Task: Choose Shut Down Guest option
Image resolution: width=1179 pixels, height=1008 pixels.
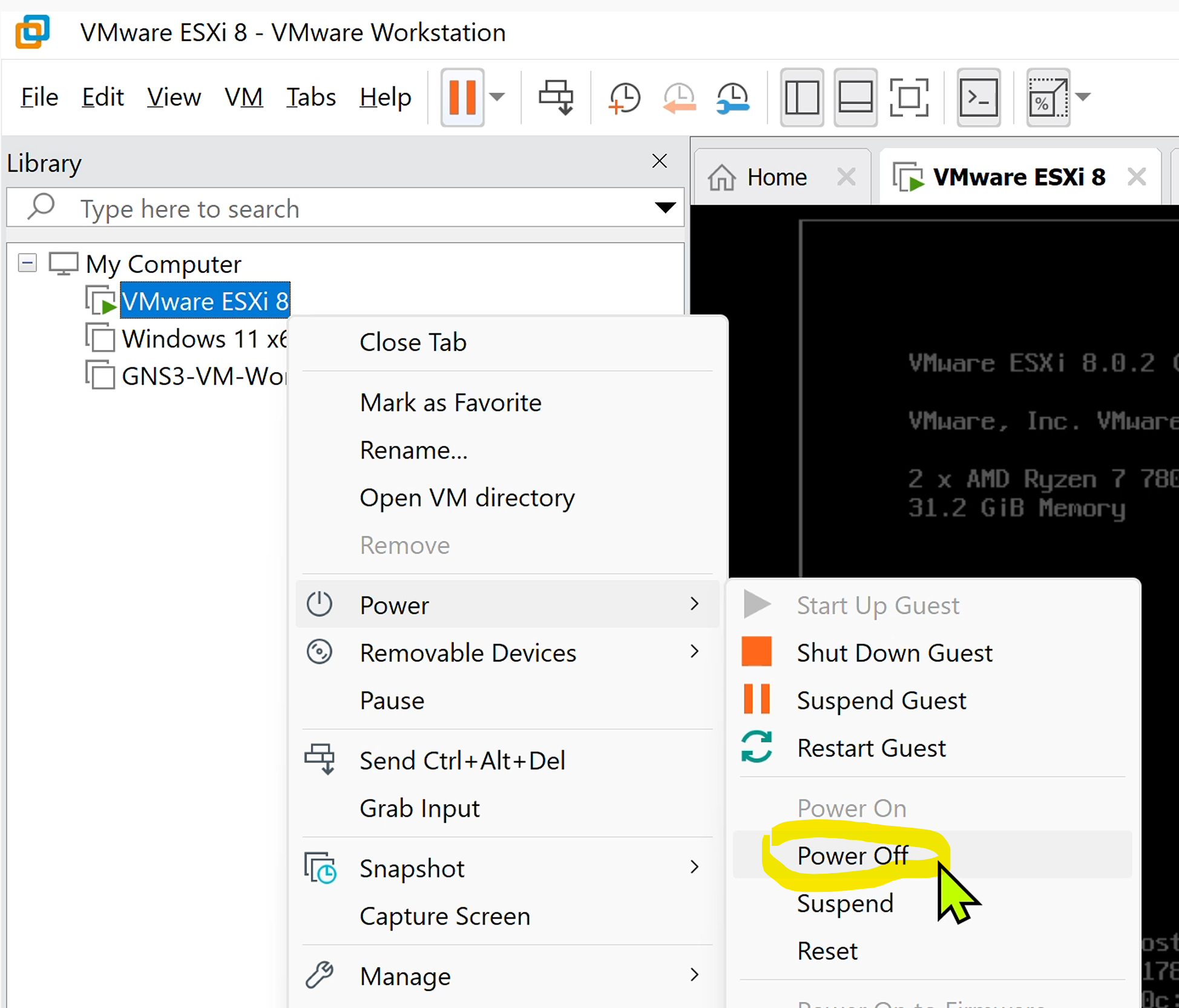Action: tap(894, 653)
